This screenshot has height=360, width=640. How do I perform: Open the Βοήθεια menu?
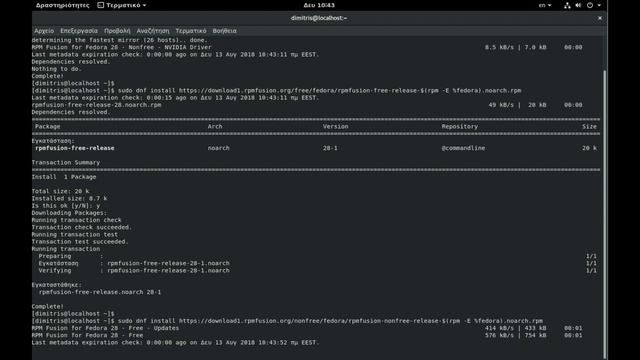point(224,31)
